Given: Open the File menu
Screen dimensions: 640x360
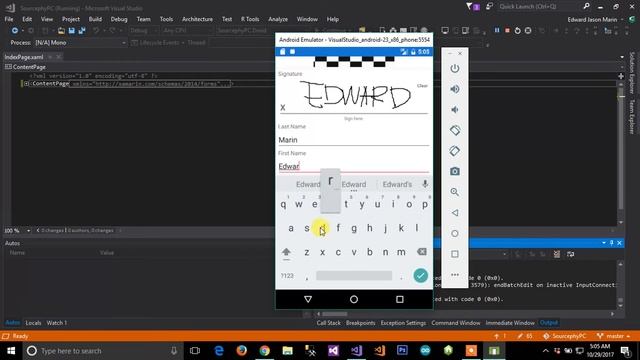Looking at the screenshot, I should click(9, 19).
